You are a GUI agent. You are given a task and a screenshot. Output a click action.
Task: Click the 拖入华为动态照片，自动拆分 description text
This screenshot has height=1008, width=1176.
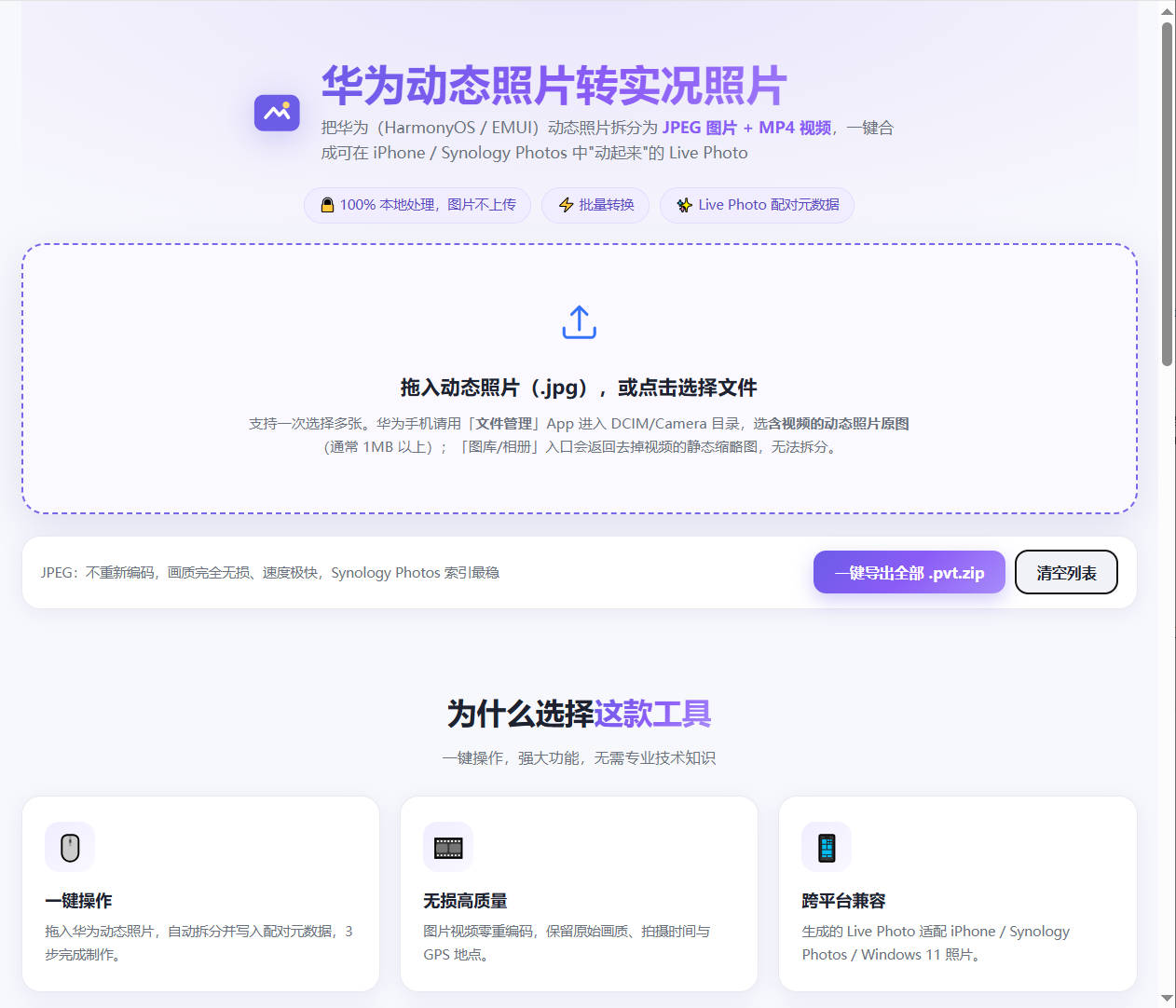pos(198,943)
